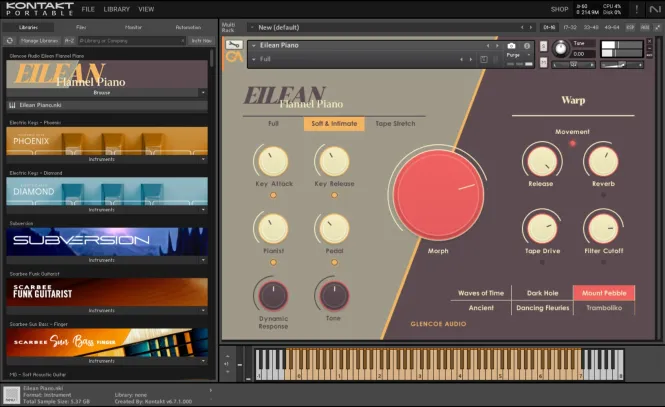Open the Eilean Piano instrument dropdown arrow

click(254, 45)
